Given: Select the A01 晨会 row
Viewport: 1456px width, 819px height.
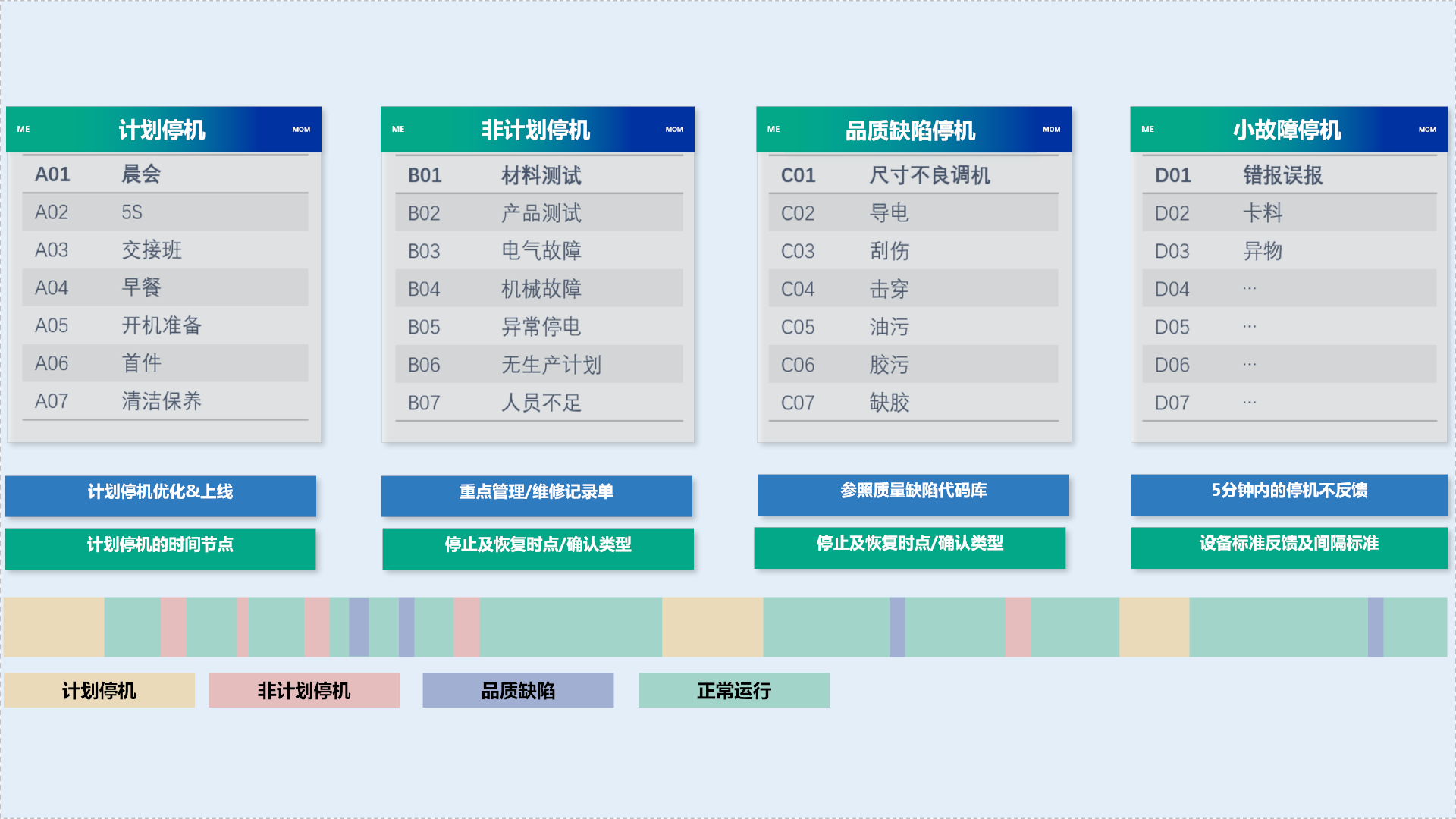Looking at the screenshot, I should point(163,174).
